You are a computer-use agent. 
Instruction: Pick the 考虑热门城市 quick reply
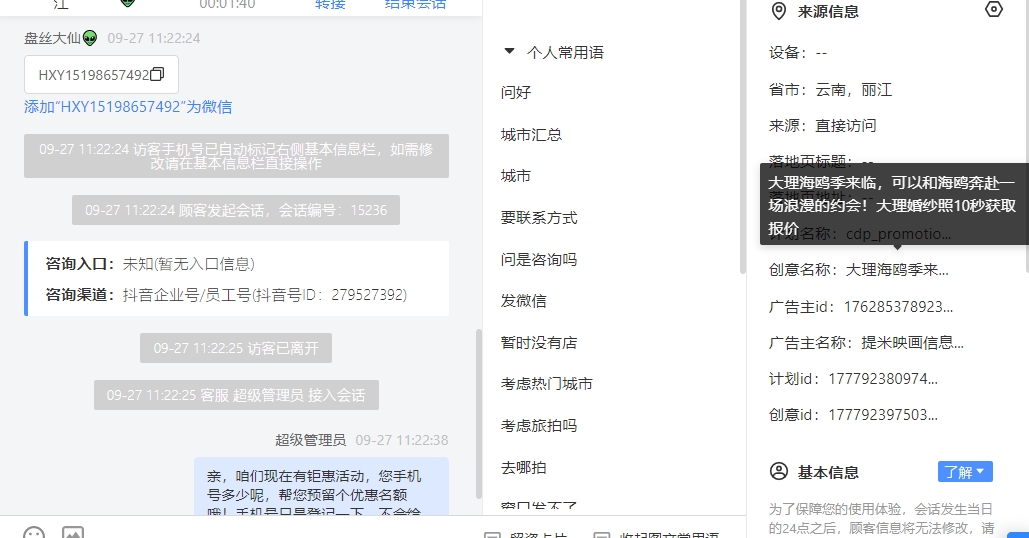(x=547, y=384)
